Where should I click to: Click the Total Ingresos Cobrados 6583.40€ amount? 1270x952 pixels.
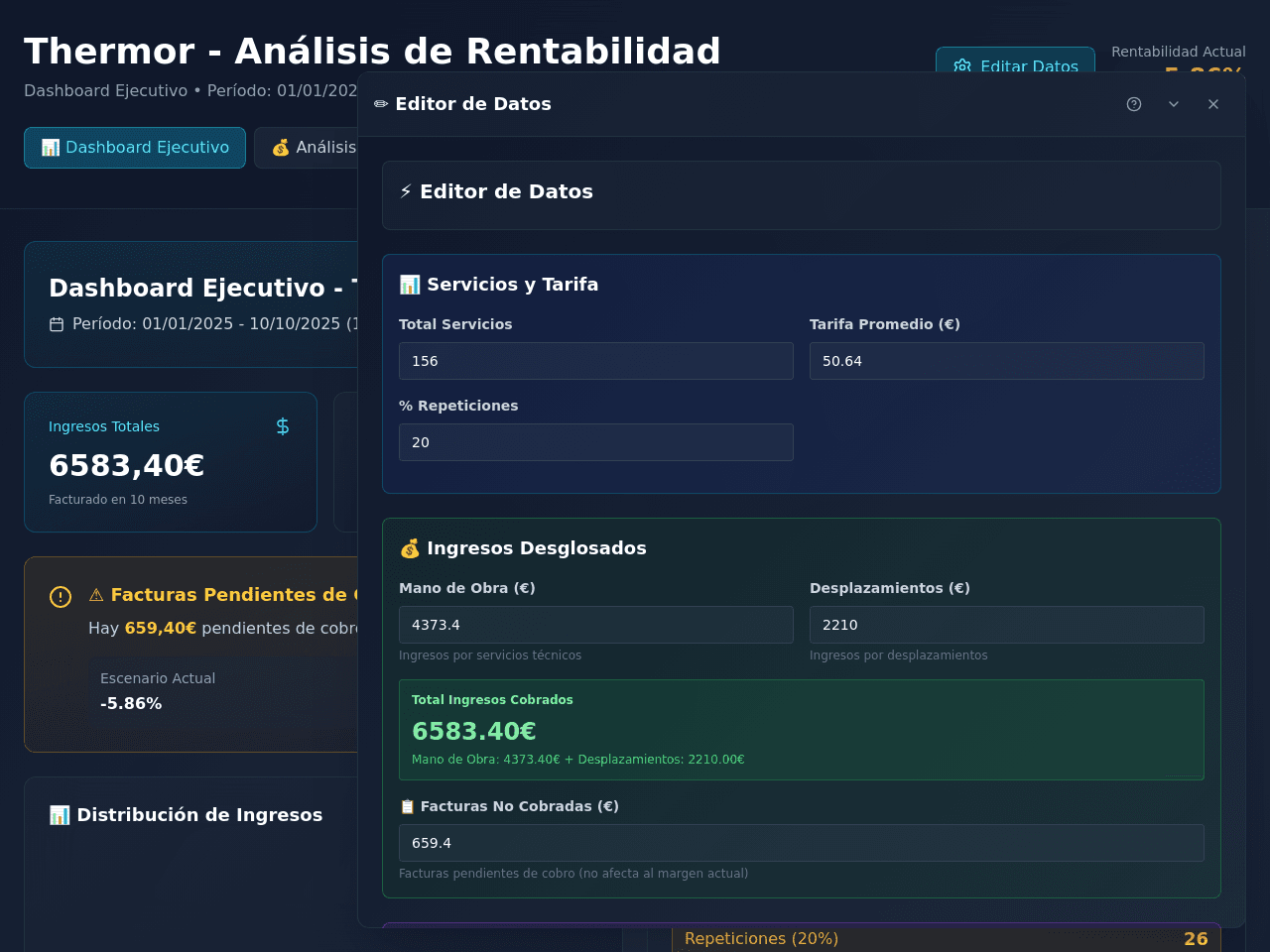(x=474, y=732)
